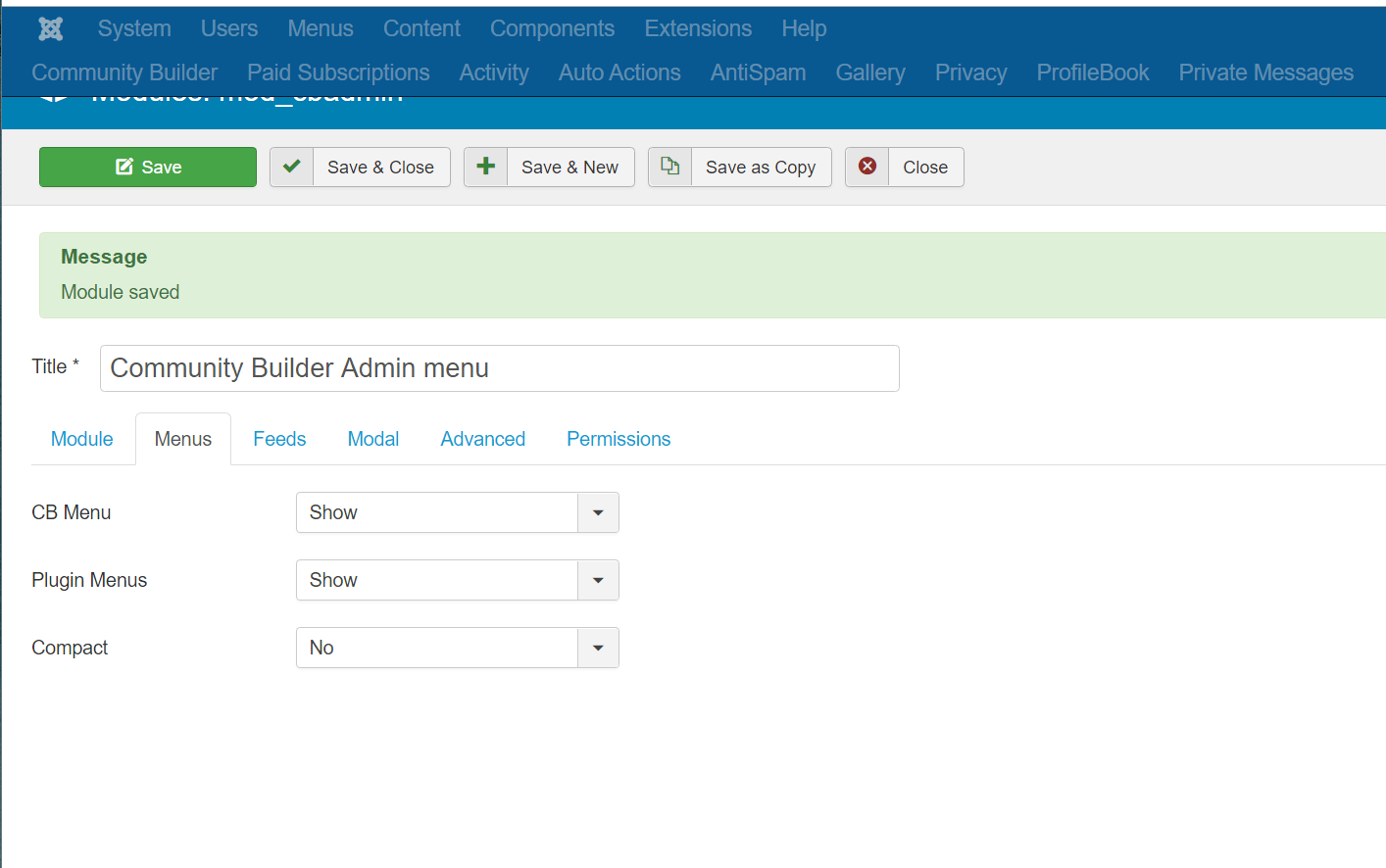Click the 'Module saved' message text
Viewport: 1386px width, 868px height.
[121, 292]
